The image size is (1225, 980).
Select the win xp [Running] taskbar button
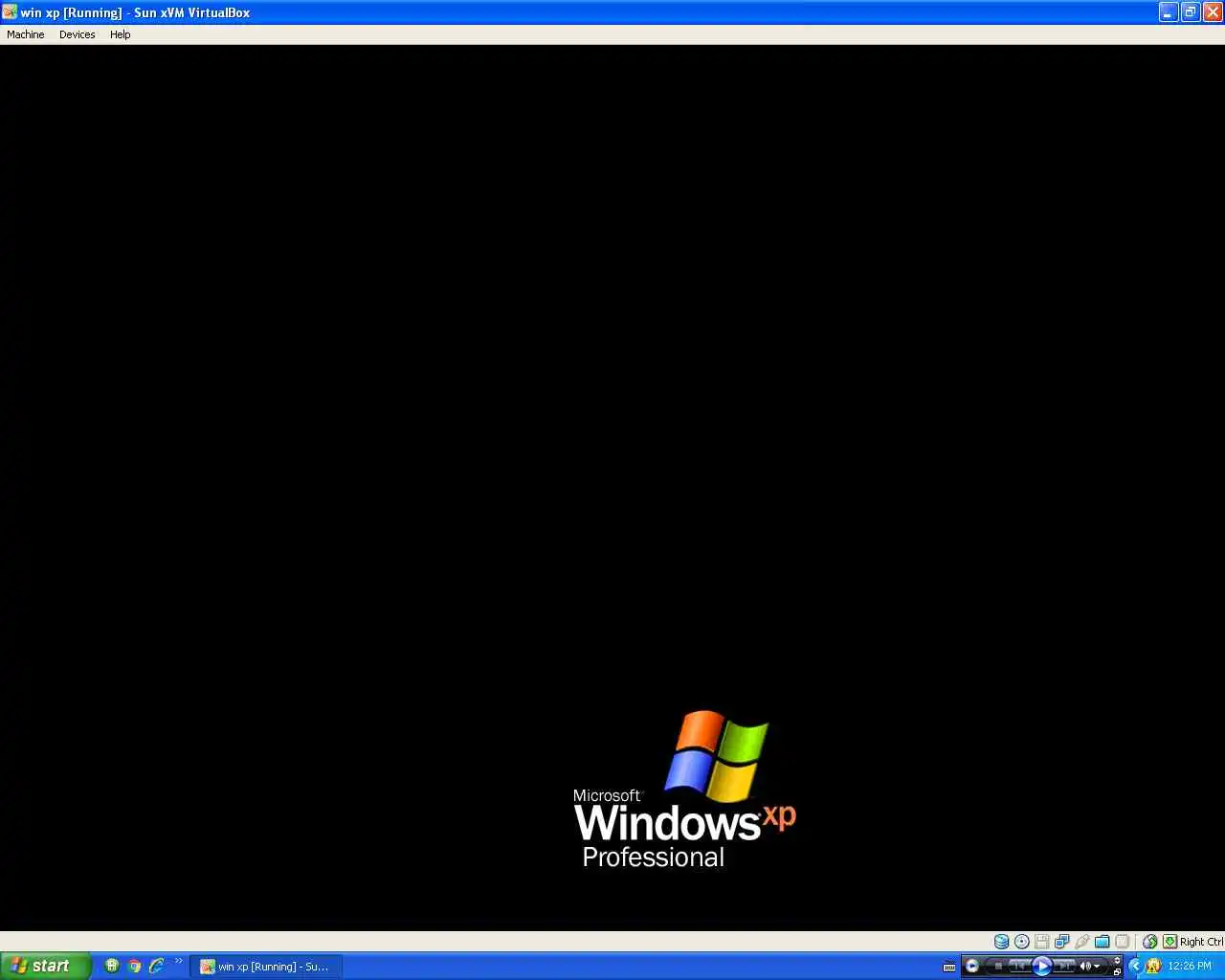tap(266, 967)
